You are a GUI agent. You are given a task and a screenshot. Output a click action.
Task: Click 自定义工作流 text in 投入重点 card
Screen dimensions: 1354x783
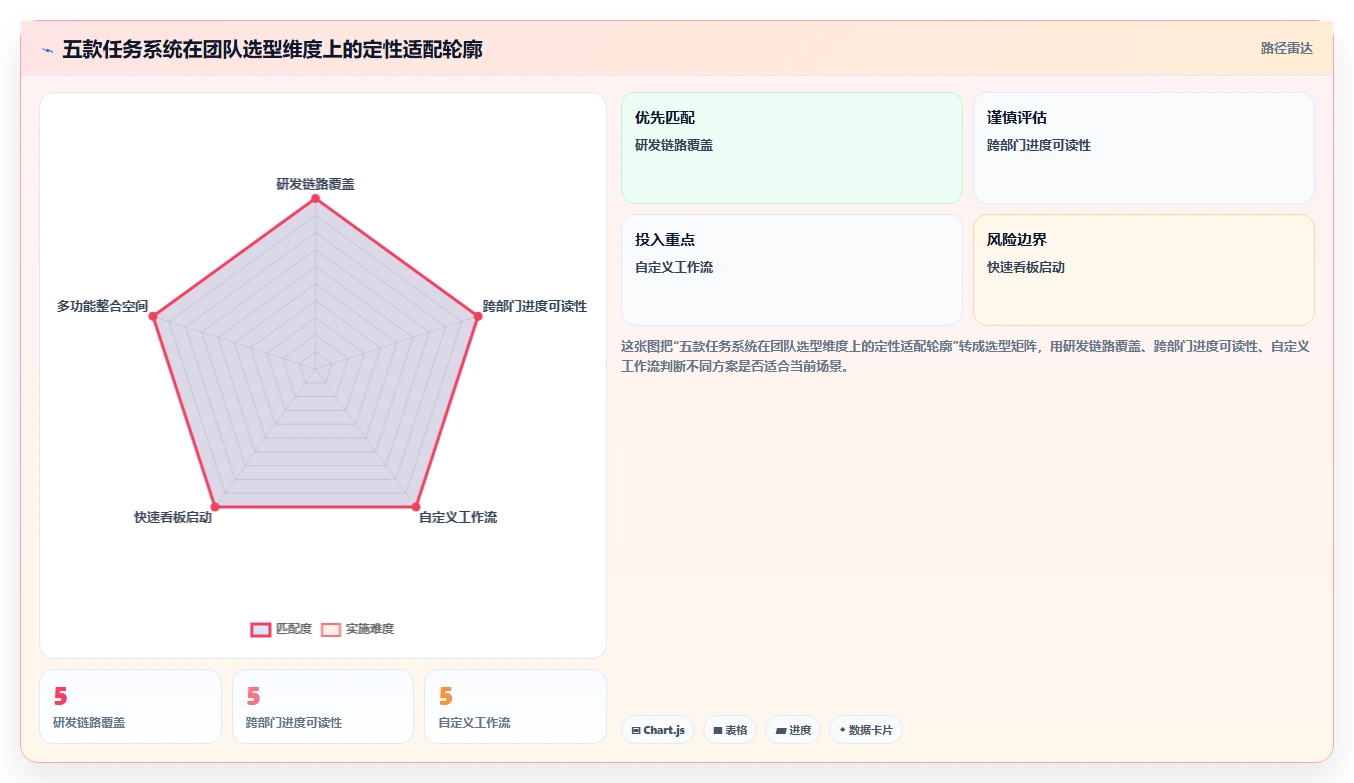coord(674,267)
